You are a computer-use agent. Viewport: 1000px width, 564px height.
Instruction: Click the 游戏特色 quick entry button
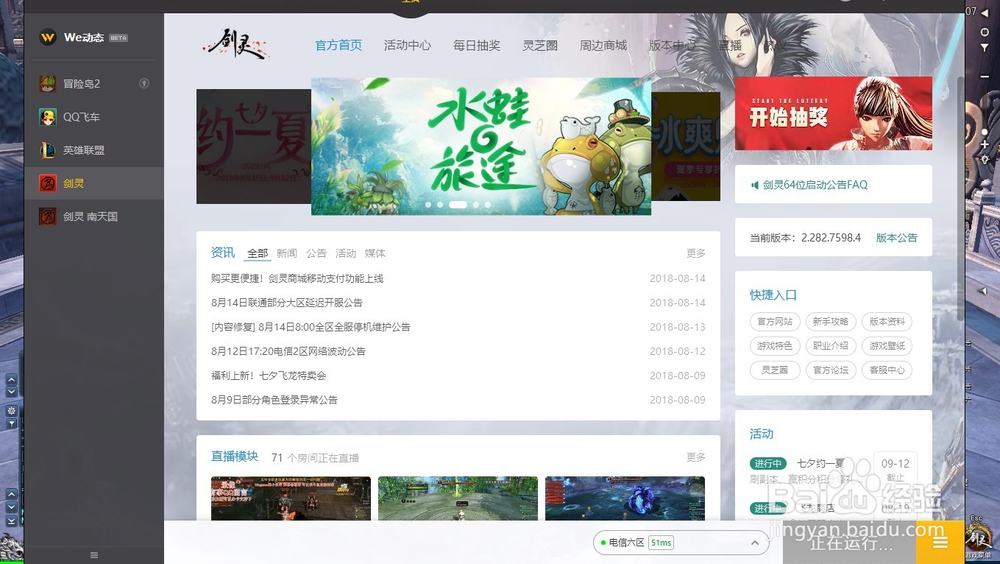pos(775,346)
